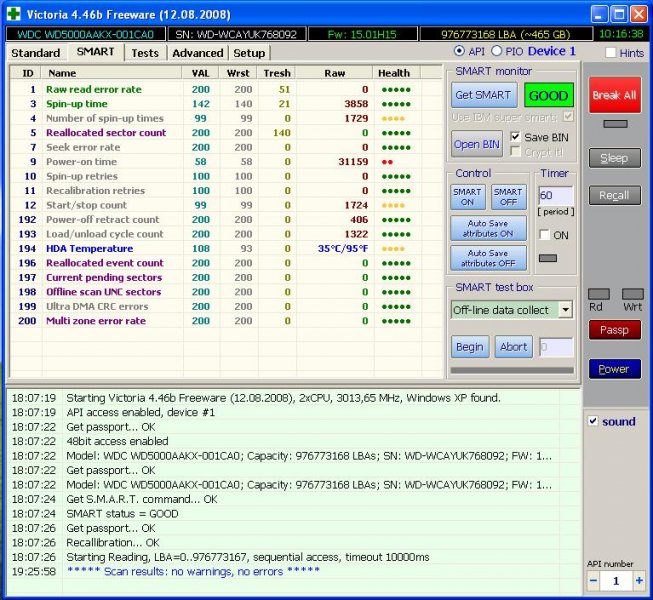
Task: Click the green GOOD status indicator
Action: click(x=548, y=96)
